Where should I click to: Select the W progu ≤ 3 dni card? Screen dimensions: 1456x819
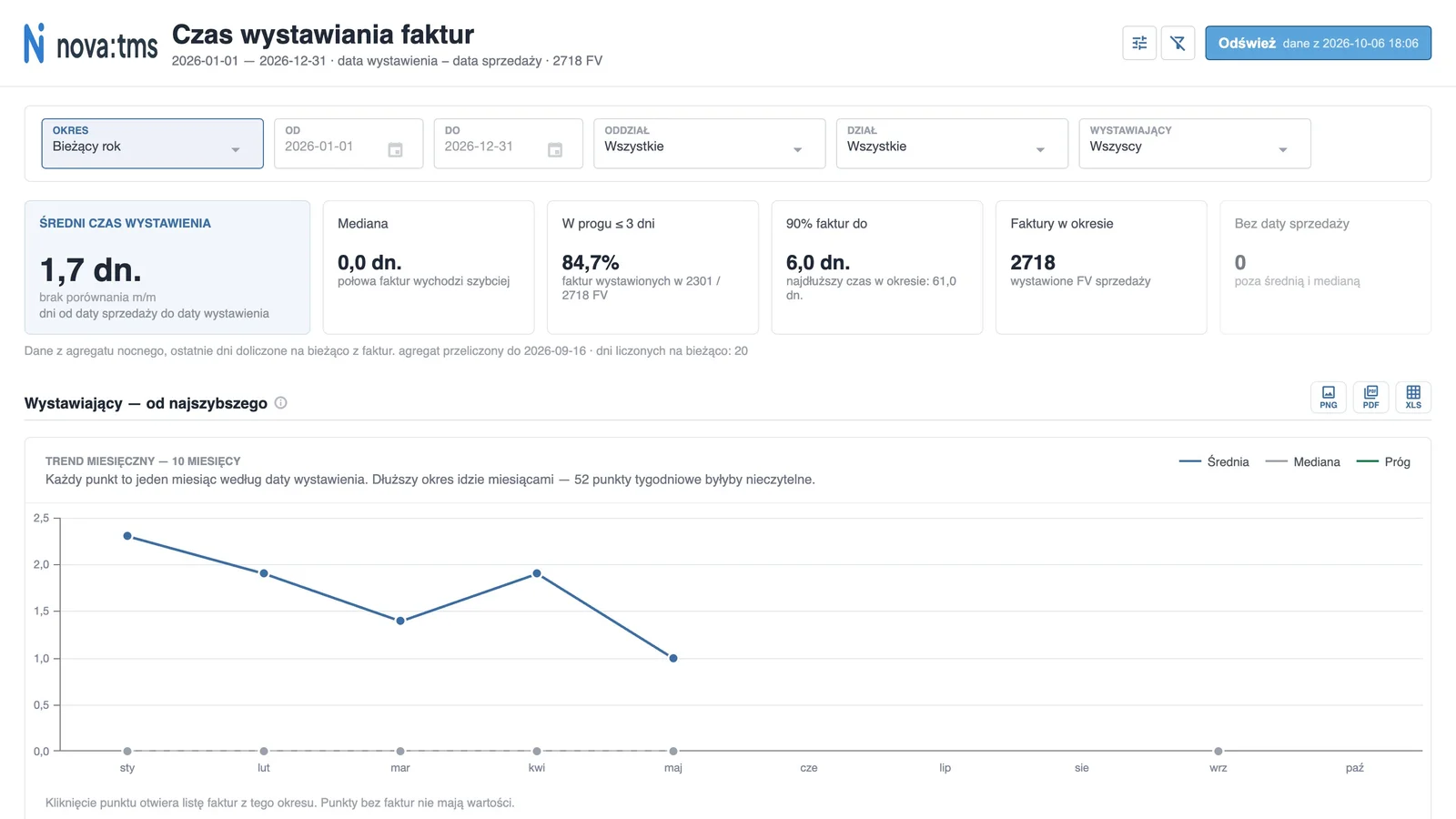click(x=652, y=268)
